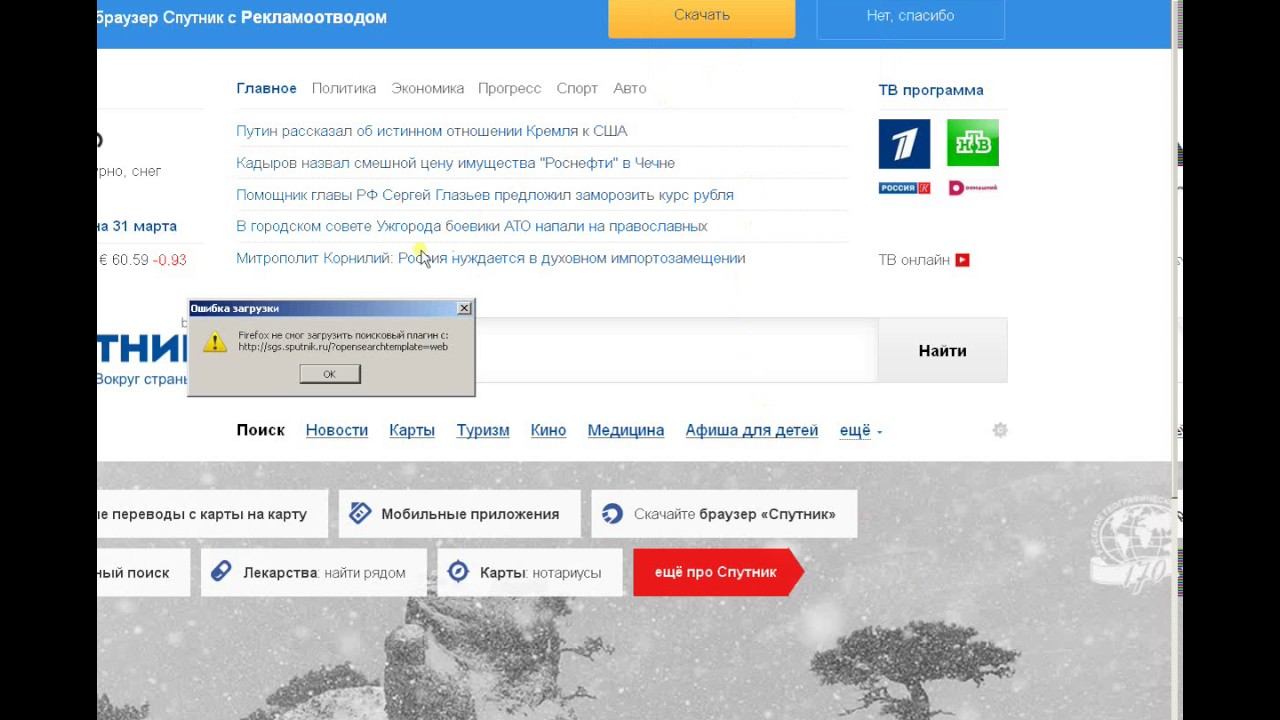This screenshot has height=720, width=1280.
Task: Open Kadyrov Rosneft headline
Action: pos(455,163)
